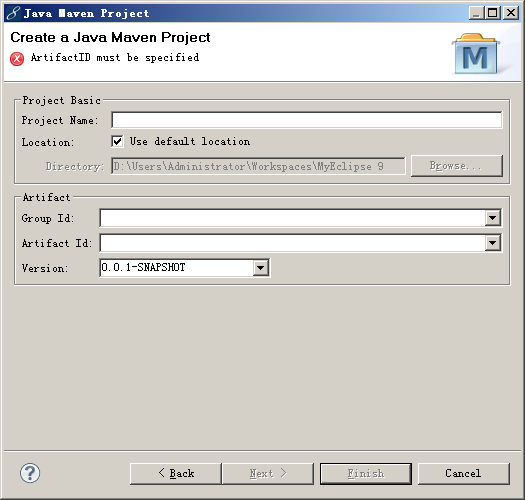Click the Next button
Screen dimensions: 525x500
tap(268, 474)
